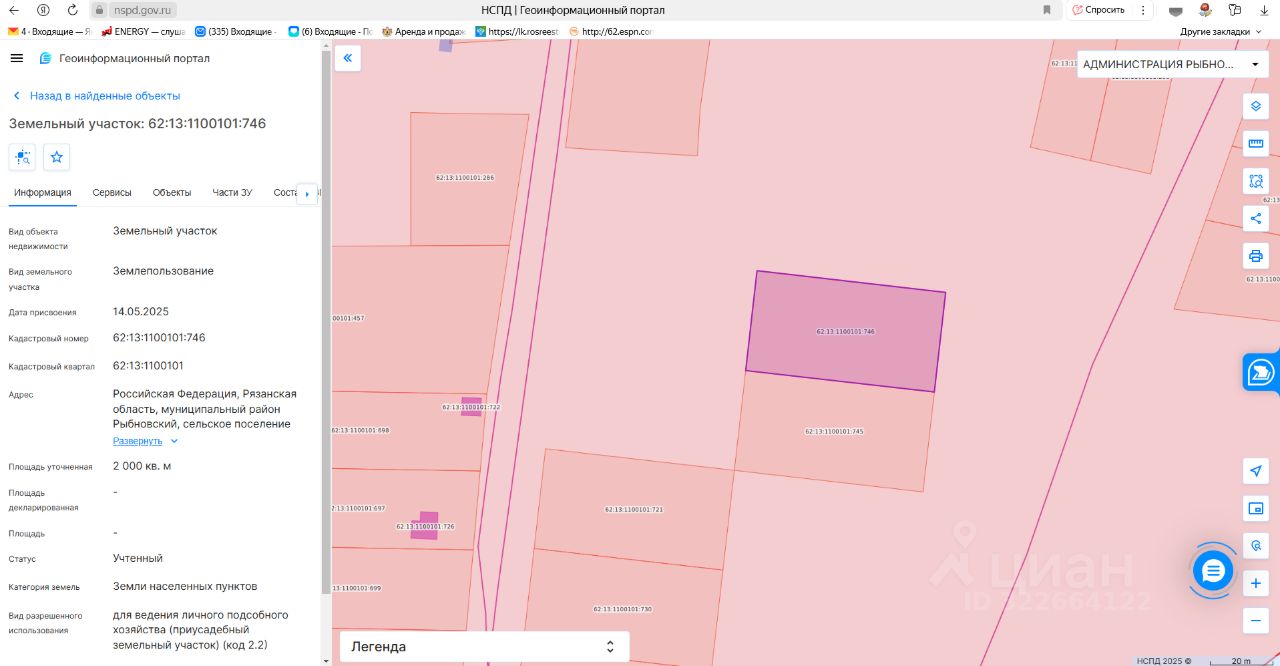Collapse the left information panel
Viewport: 1280px width, 666px height.
[x=348, y=58]
